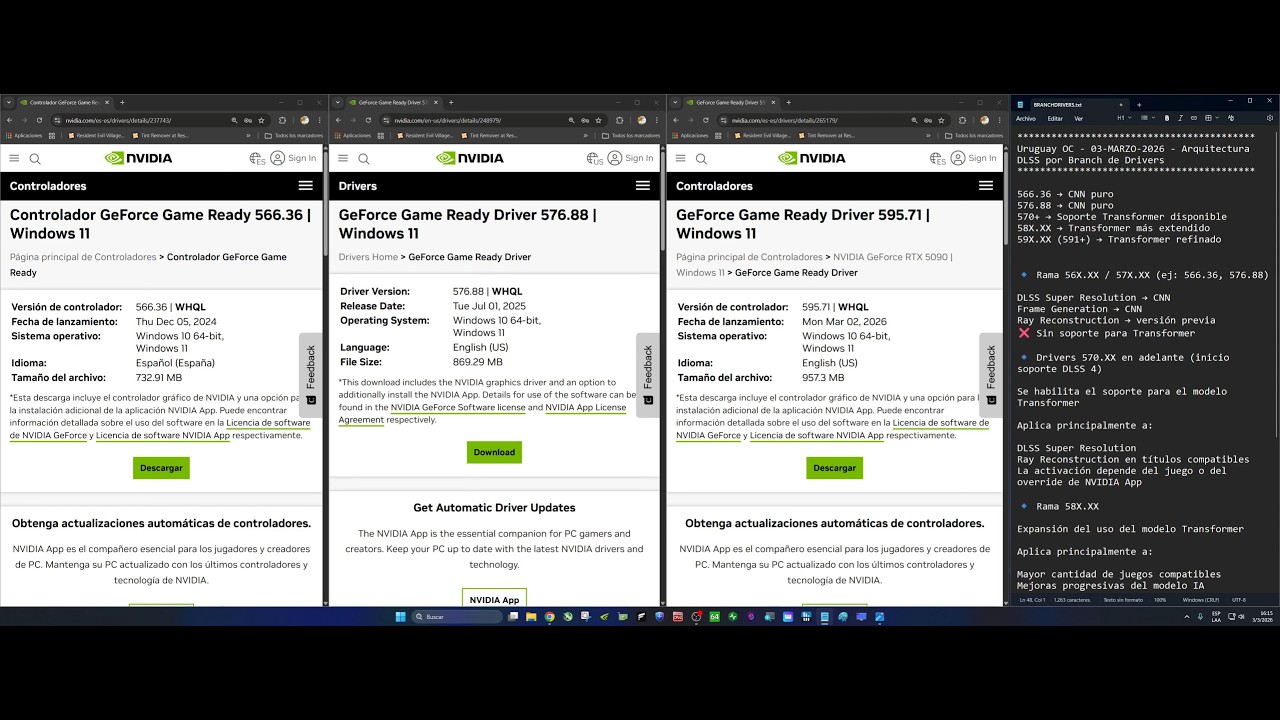Click profile avatar in 566.36 browser window
This screenshot has height=720, width=1280.
click(305, 120)
